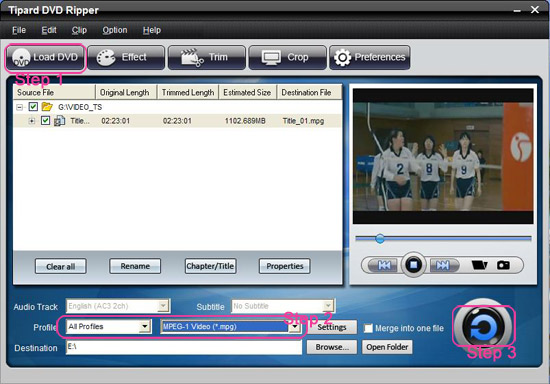The height and width of the screenshot is (384, 550).
Task: Click the Browse... button
Action: point(332,347)
